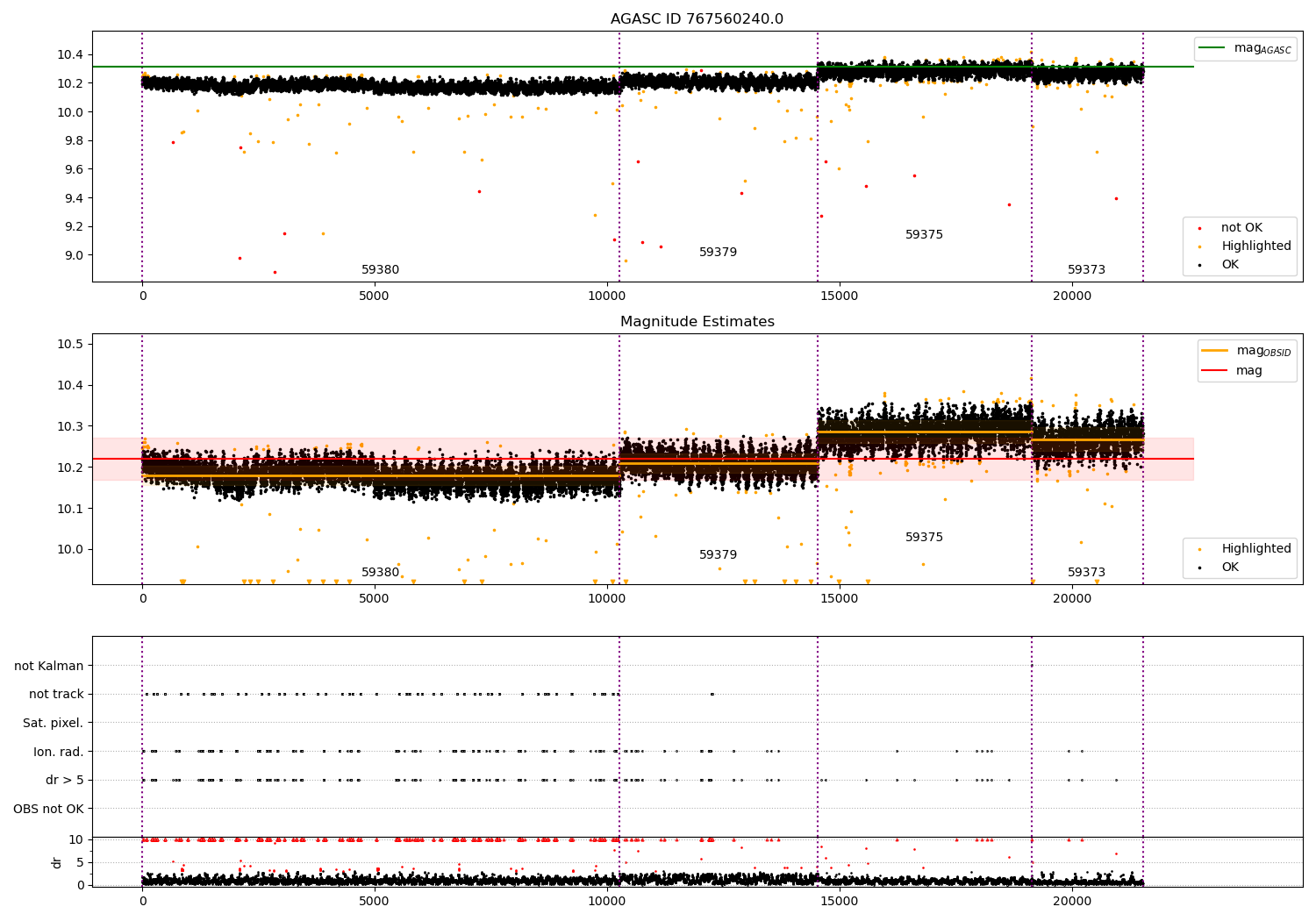Click the green mag AGASC legend line sample
The width and height of the screenshot is (1316, 921).
[x=1212, y=48]
